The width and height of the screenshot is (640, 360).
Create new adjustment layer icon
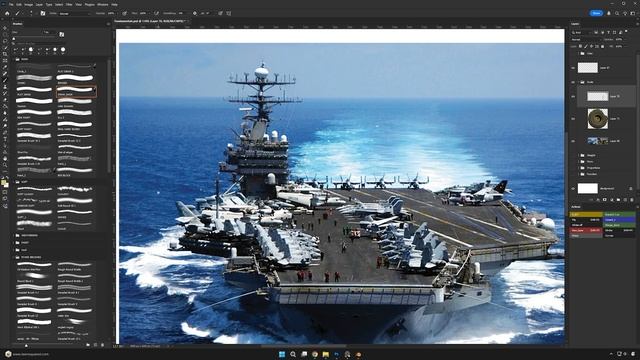click(612, 200)
